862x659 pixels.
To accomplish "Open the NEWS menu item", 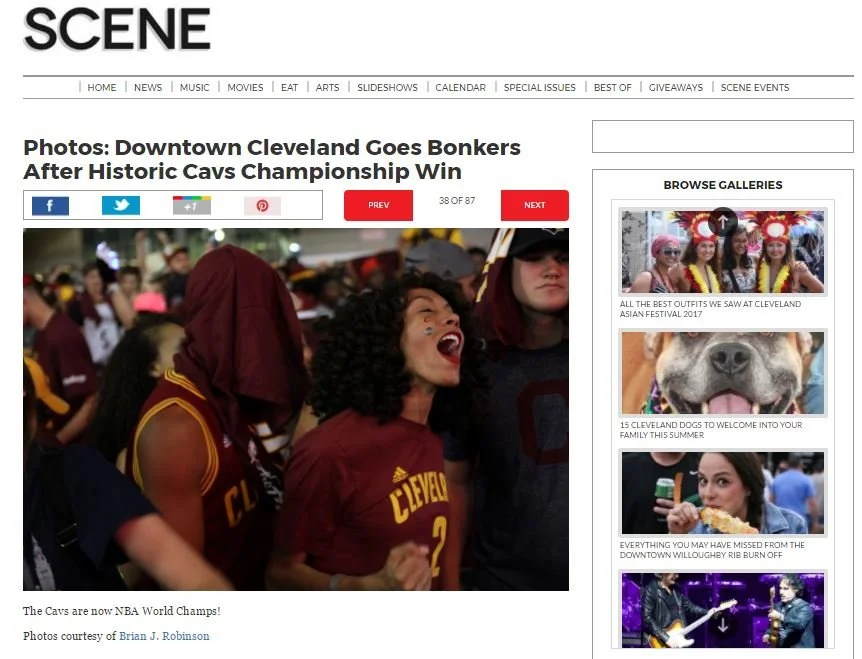I will tap(148, 87).
